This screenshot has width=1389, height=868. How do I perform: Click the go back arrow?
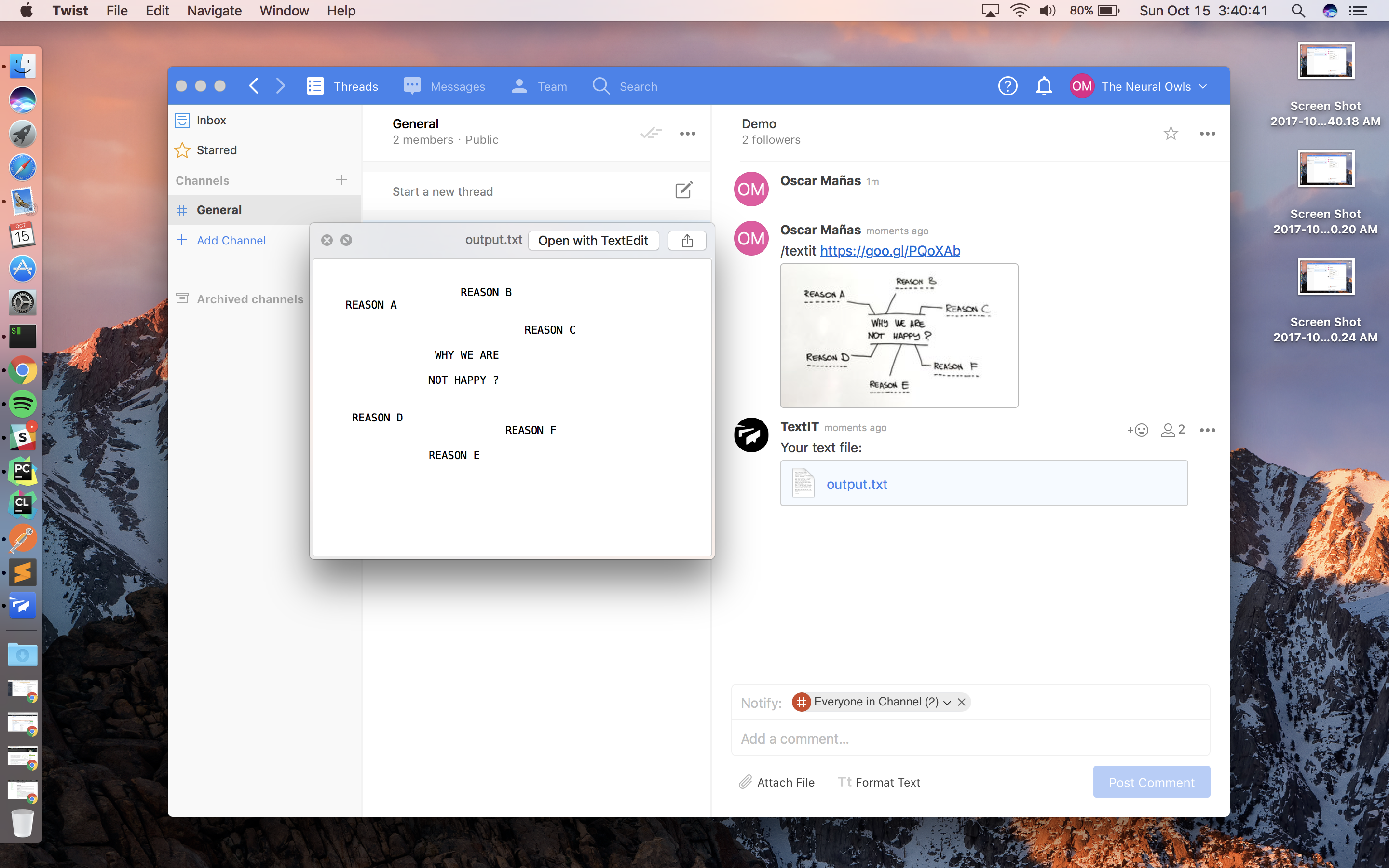tap(254, 86)
